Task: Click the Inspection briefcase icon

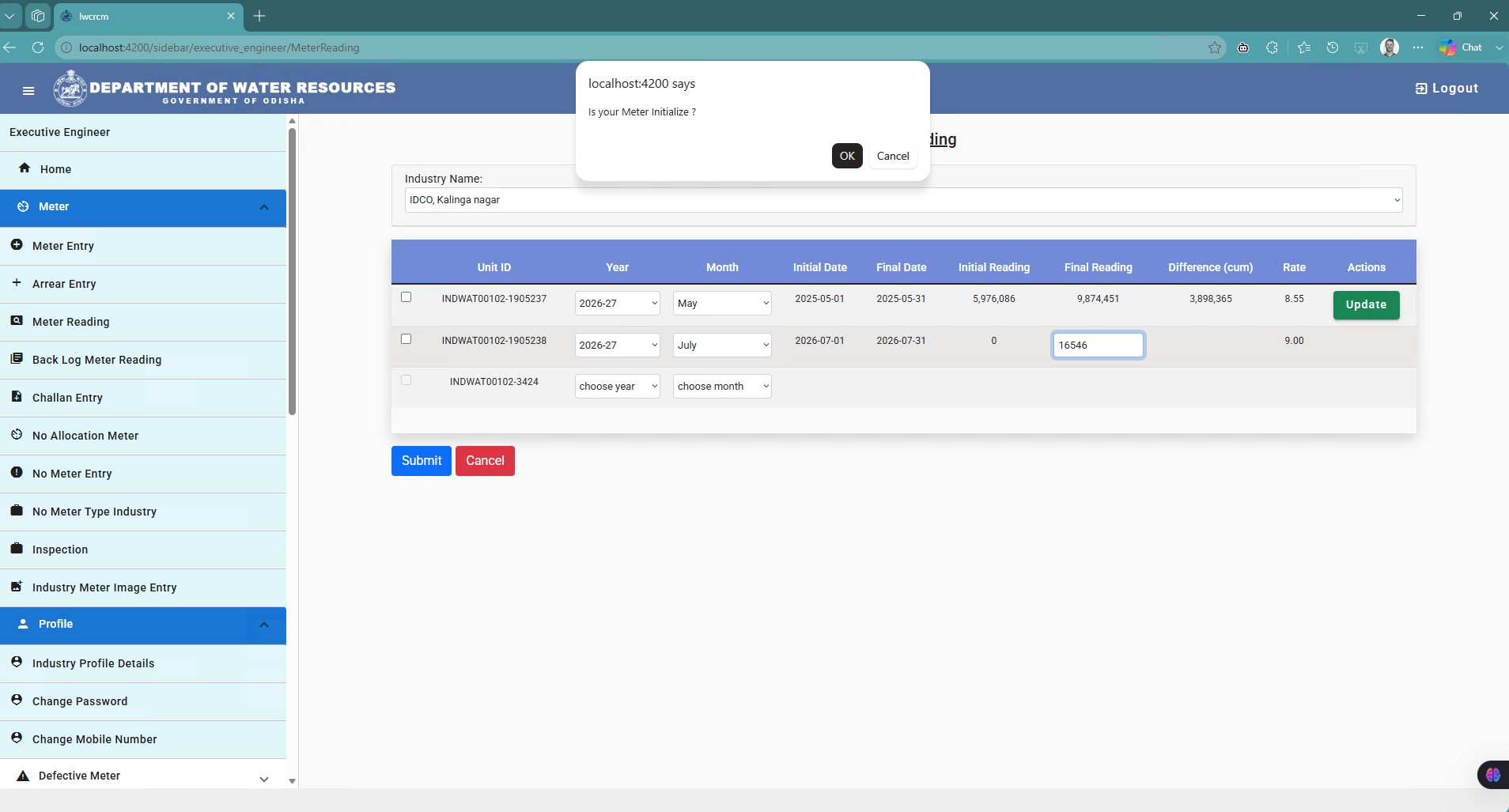Action: tap(17, 548)
